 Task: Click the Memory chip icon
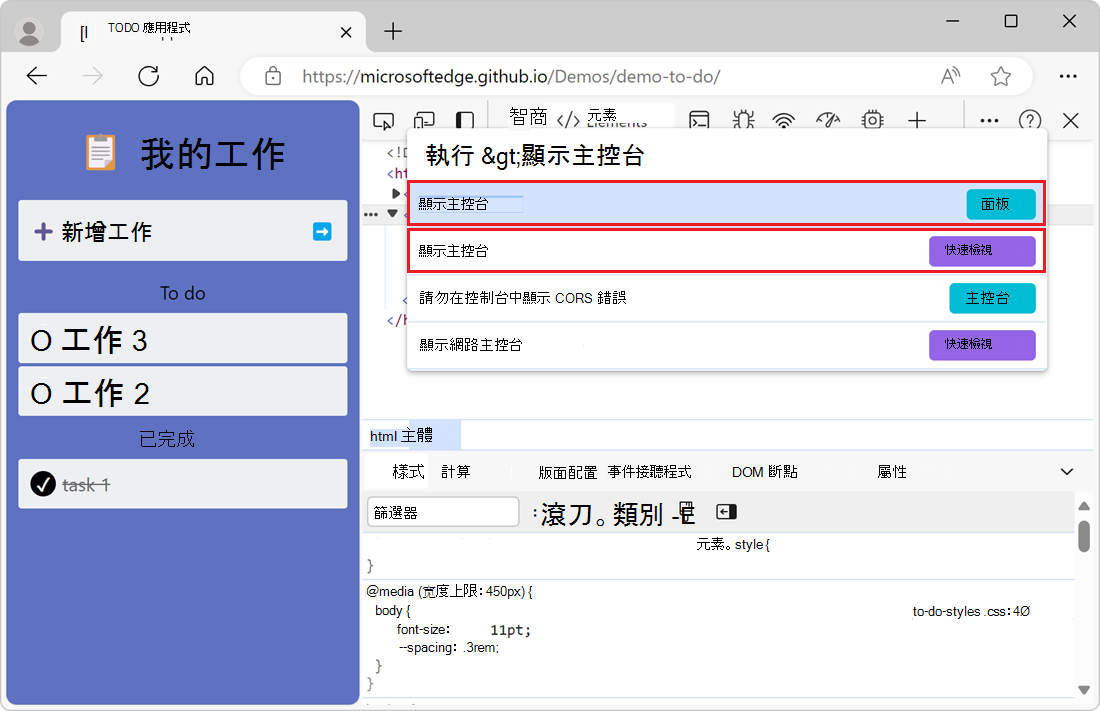click(872, 120)
